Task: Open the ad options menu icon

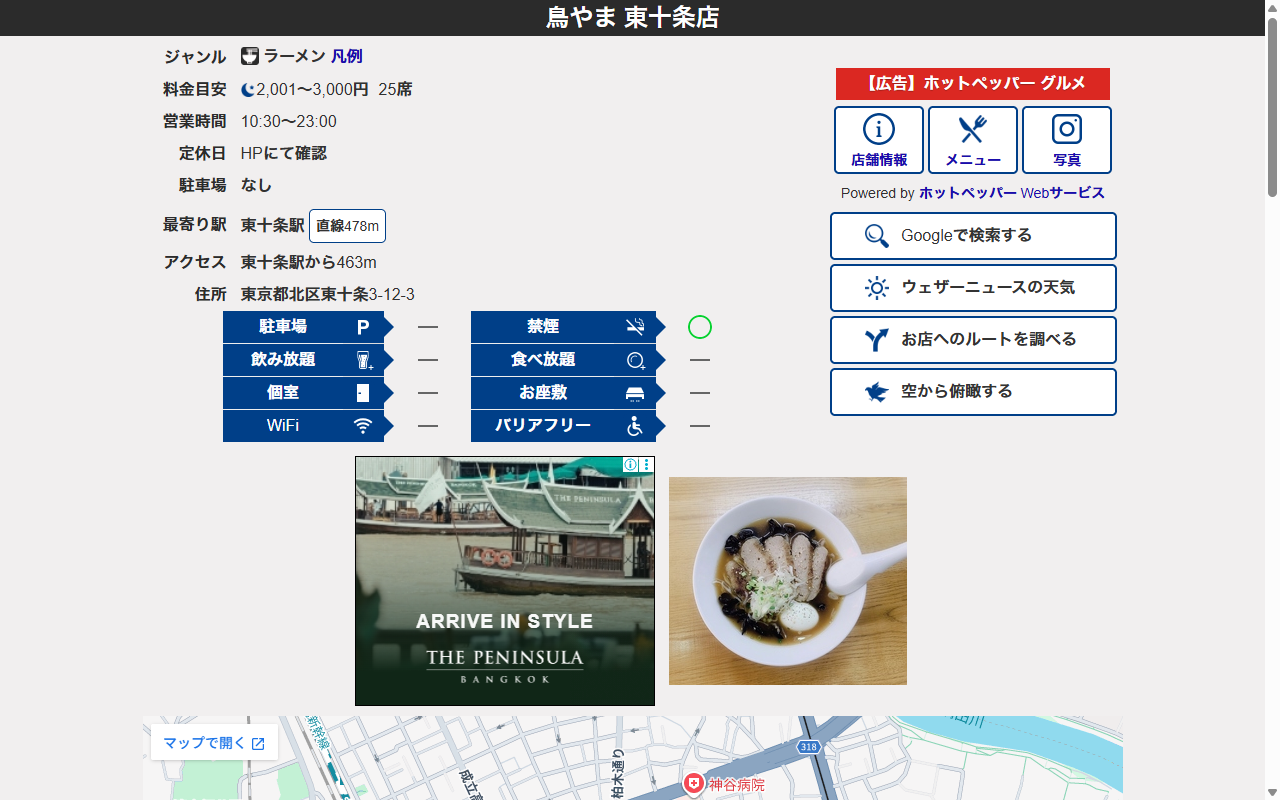Action: point(647,465)
